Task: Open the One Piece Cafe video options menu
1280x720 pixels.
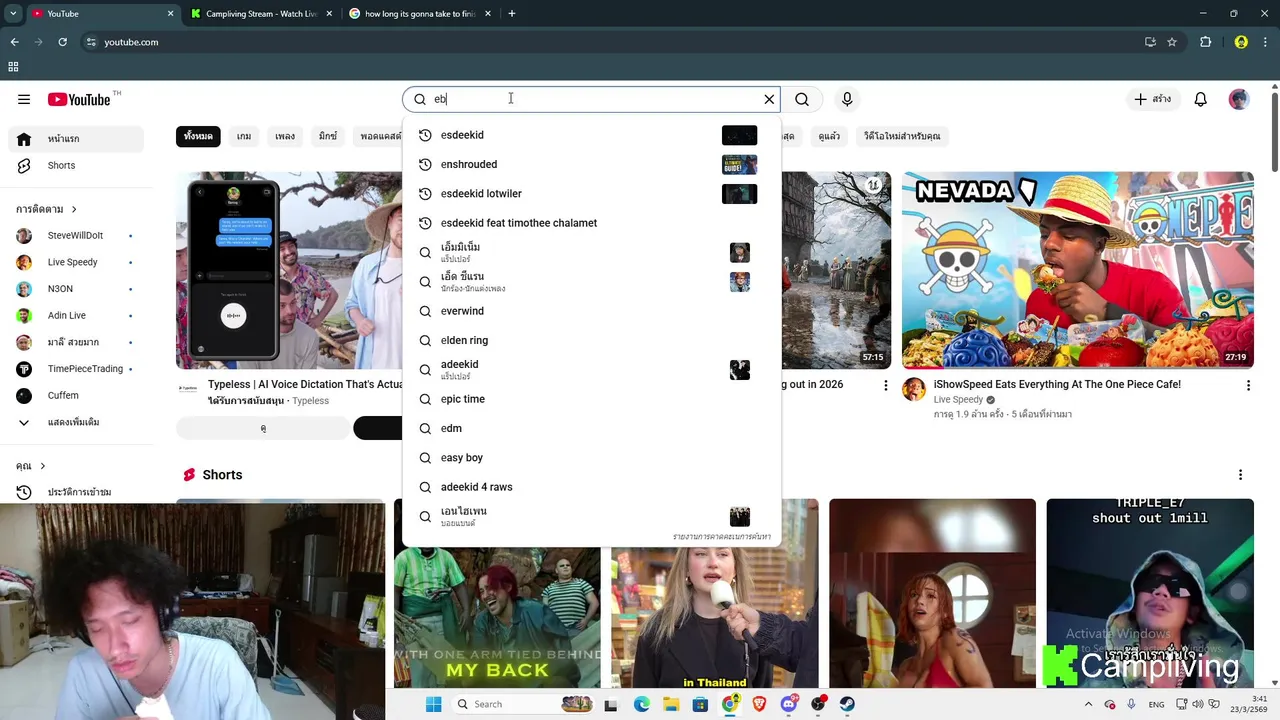Action: coord(1248,385)
